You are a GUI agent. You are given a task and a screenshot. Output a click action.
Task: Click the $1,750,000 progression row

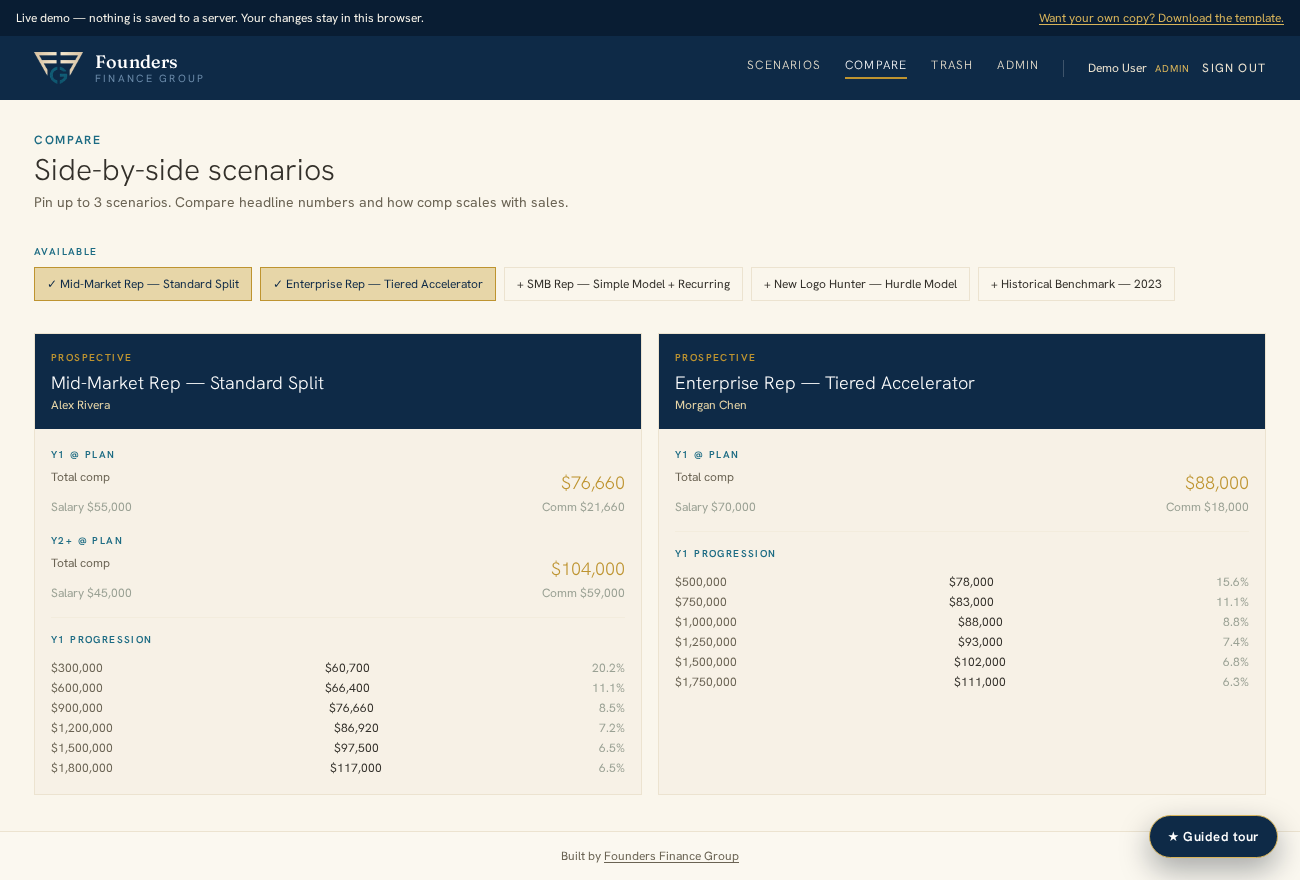tap(962, 682)
